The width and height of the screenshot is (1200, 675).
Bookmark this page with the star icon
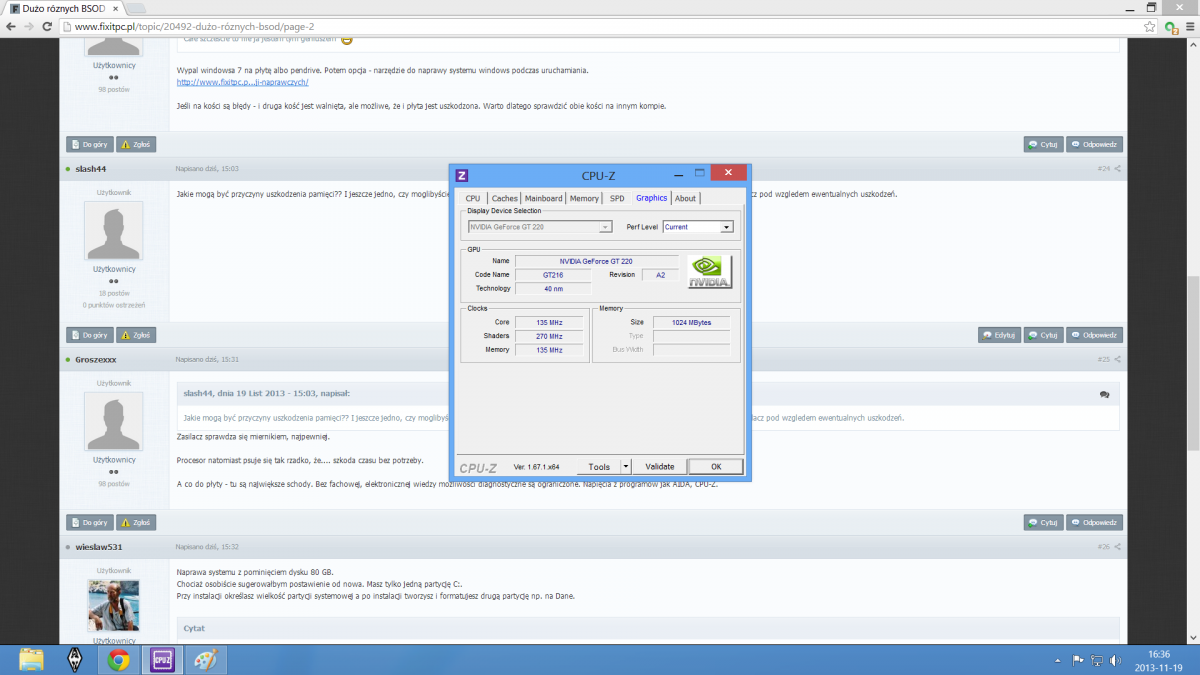pyautogui.click(x=1151, y=27)
